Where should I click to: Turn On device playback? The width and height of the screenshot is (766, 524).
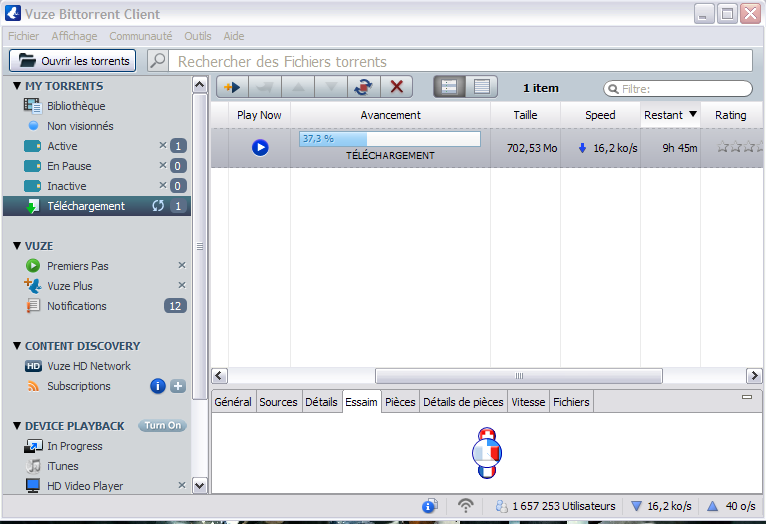[163, 425]
